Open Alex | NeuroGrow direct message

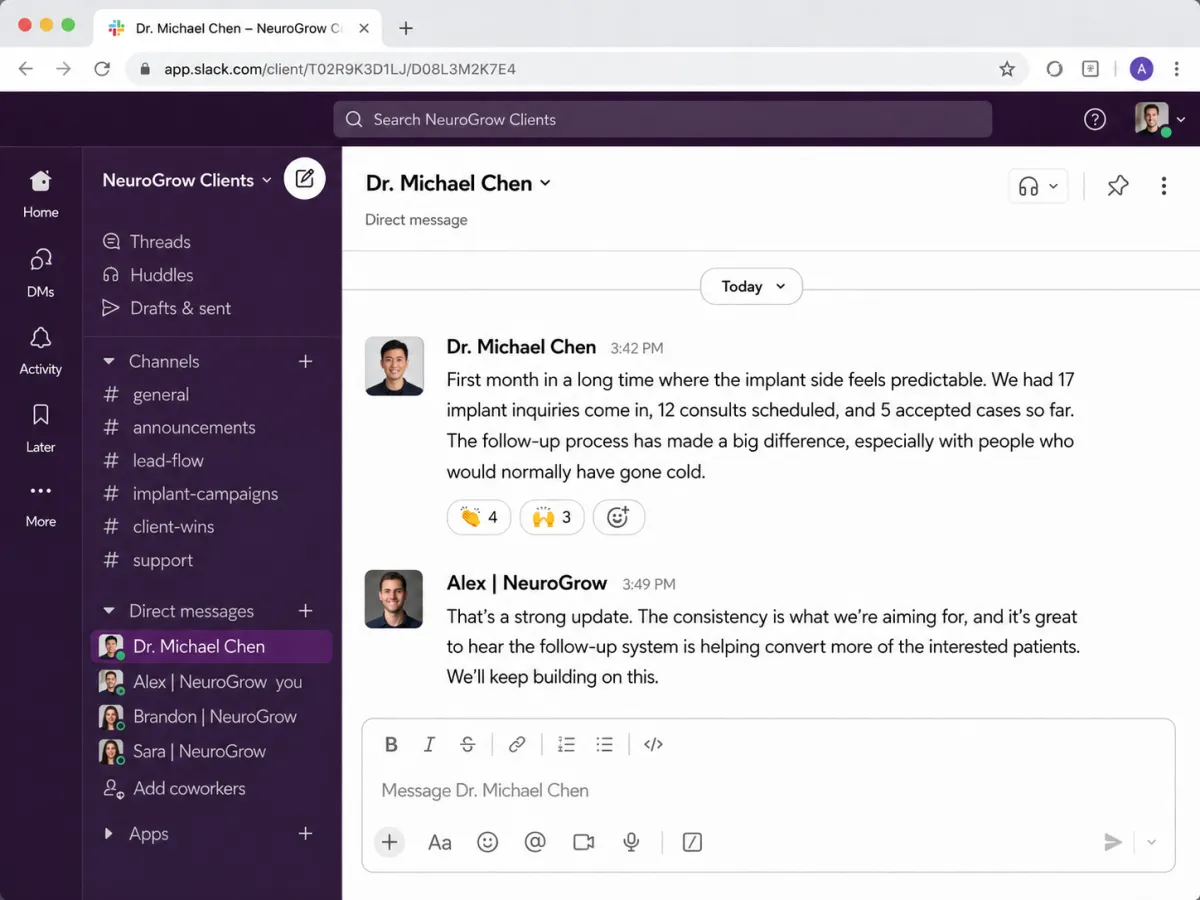pyautogui.click(x=211, y=682)
